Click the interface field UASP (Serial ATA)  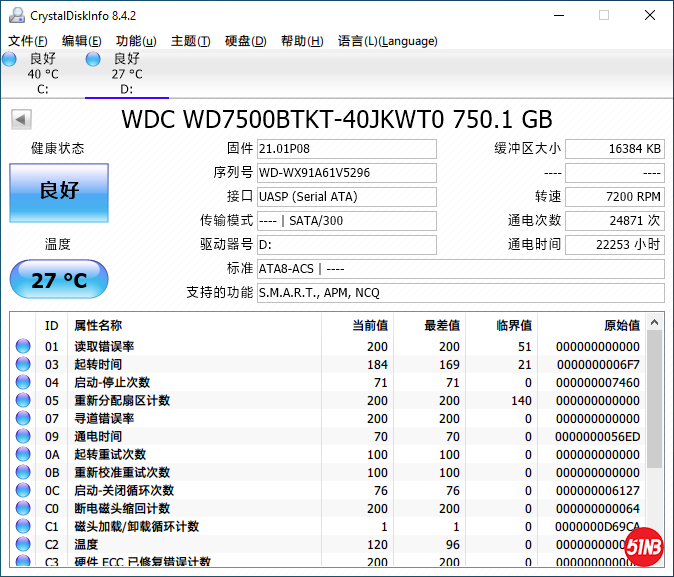347,197
